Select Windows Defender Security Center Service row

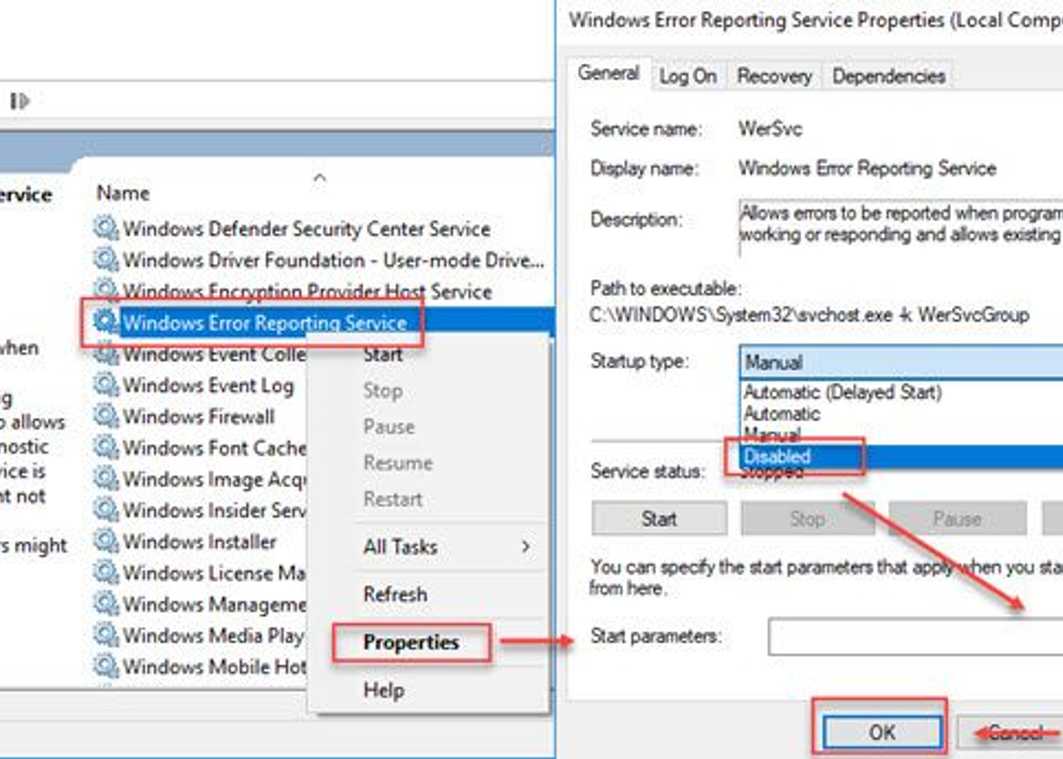306,228
